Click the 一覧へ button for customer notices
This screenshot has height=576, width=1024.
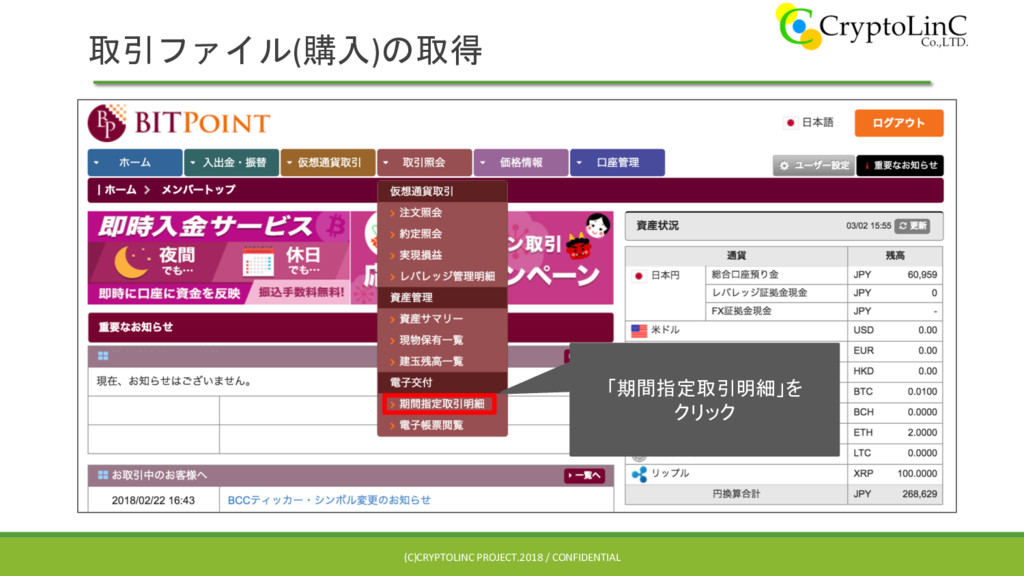pos(584,475)
